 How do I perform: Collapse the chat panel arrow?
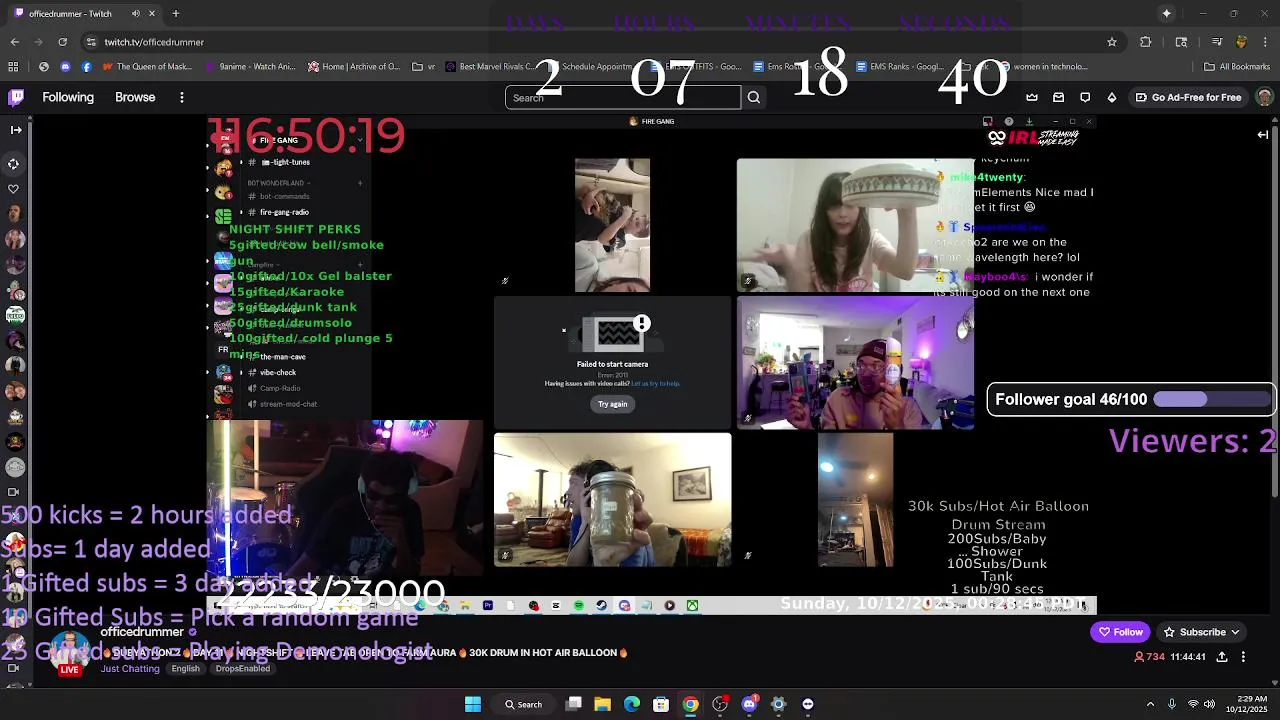(1263, 134)
